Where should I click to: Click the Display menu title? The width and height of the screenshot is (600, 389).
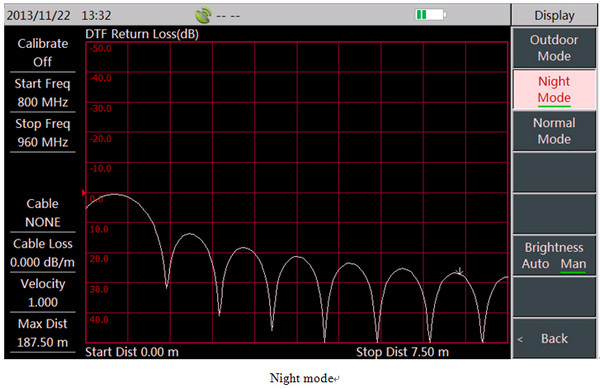[x=554, y=15]
